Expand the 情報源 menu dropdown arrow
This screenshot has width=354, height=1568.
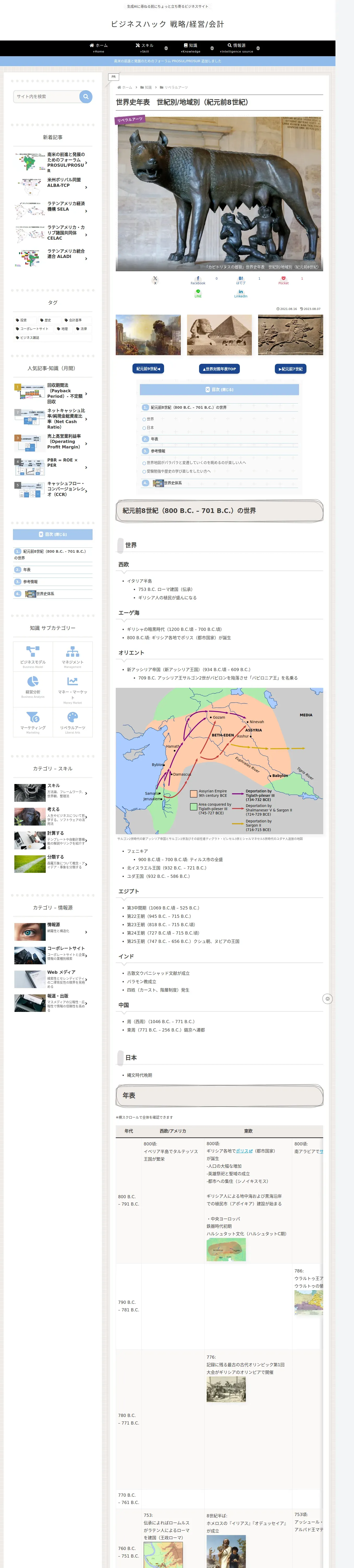coord(258,48)
